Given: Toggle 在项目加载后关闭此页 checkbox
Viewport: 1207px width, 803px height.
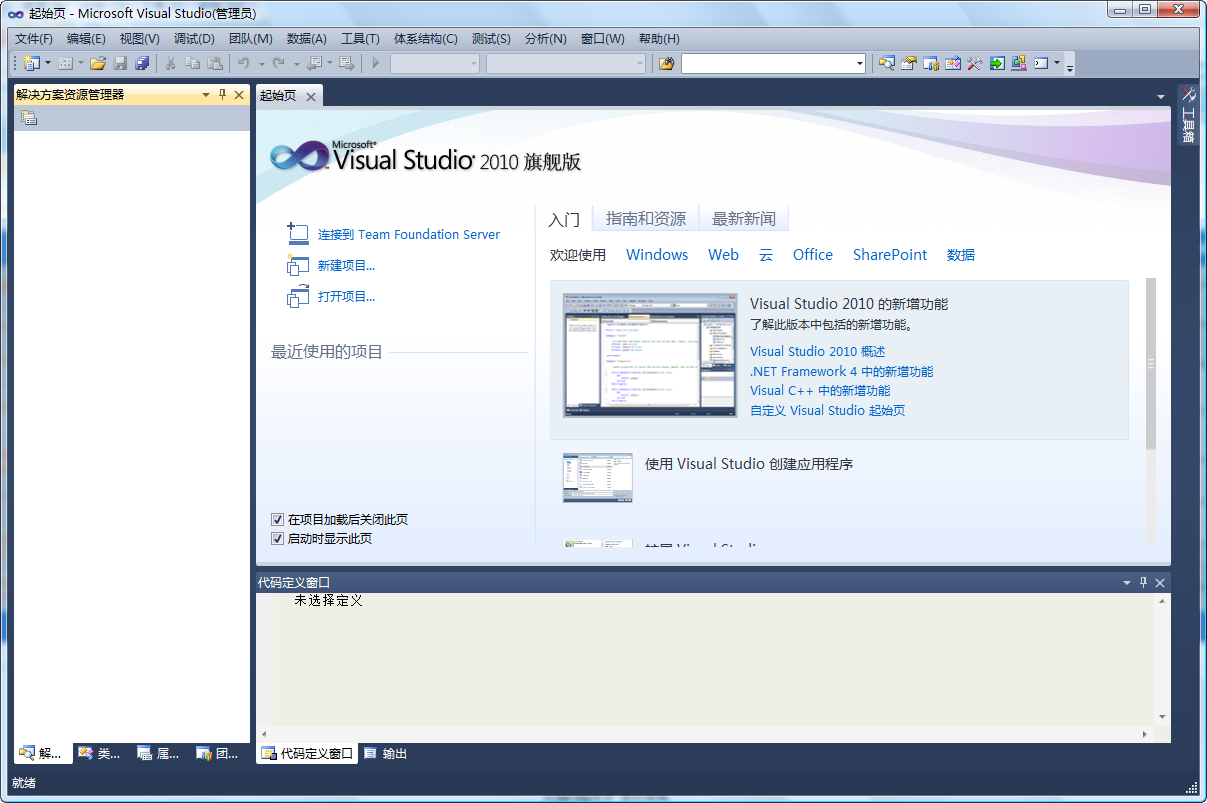Looking at the screenshot, I should 278,520.
